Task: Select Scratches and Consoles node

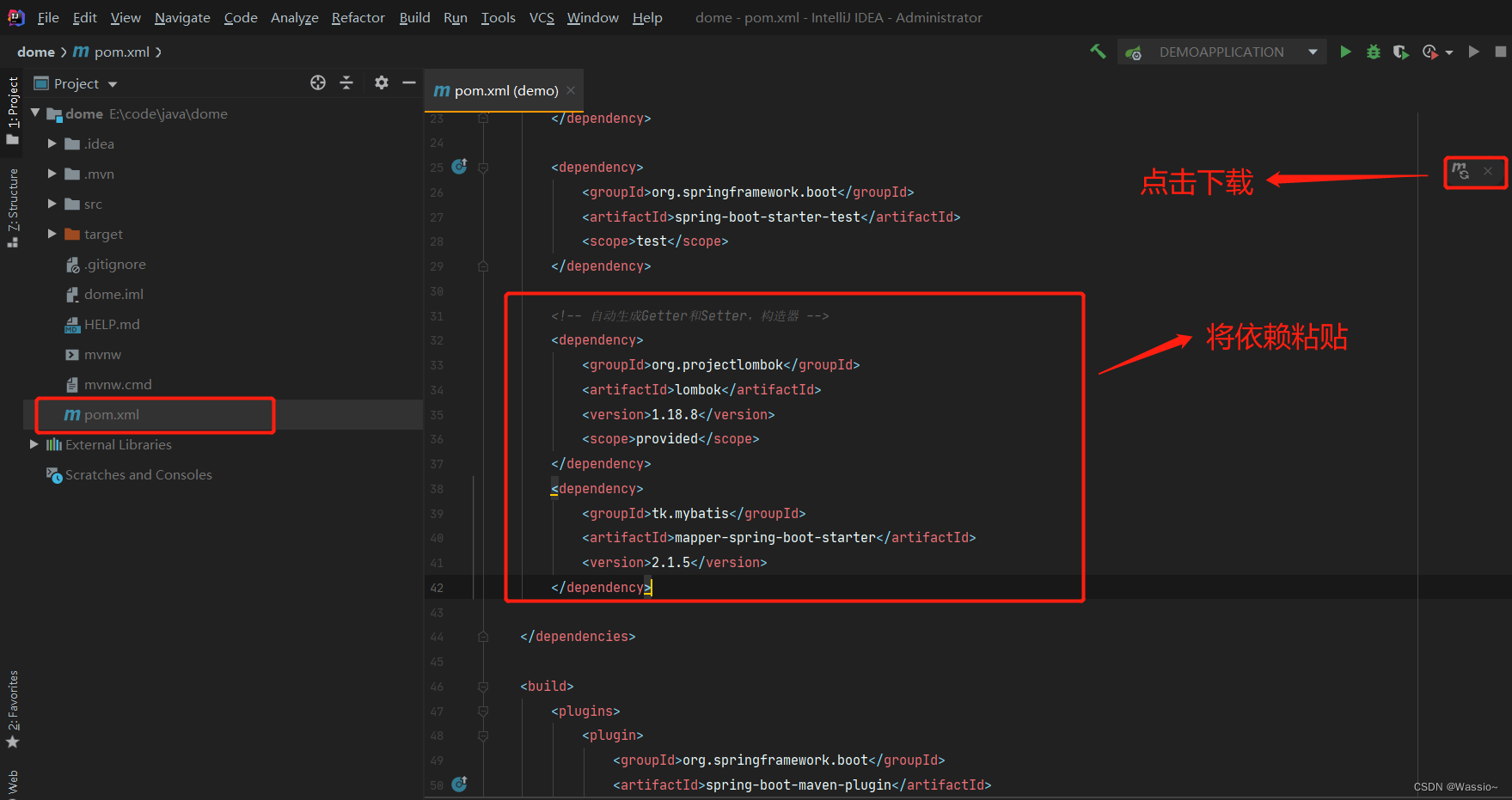Action: [x=138, y=474]
